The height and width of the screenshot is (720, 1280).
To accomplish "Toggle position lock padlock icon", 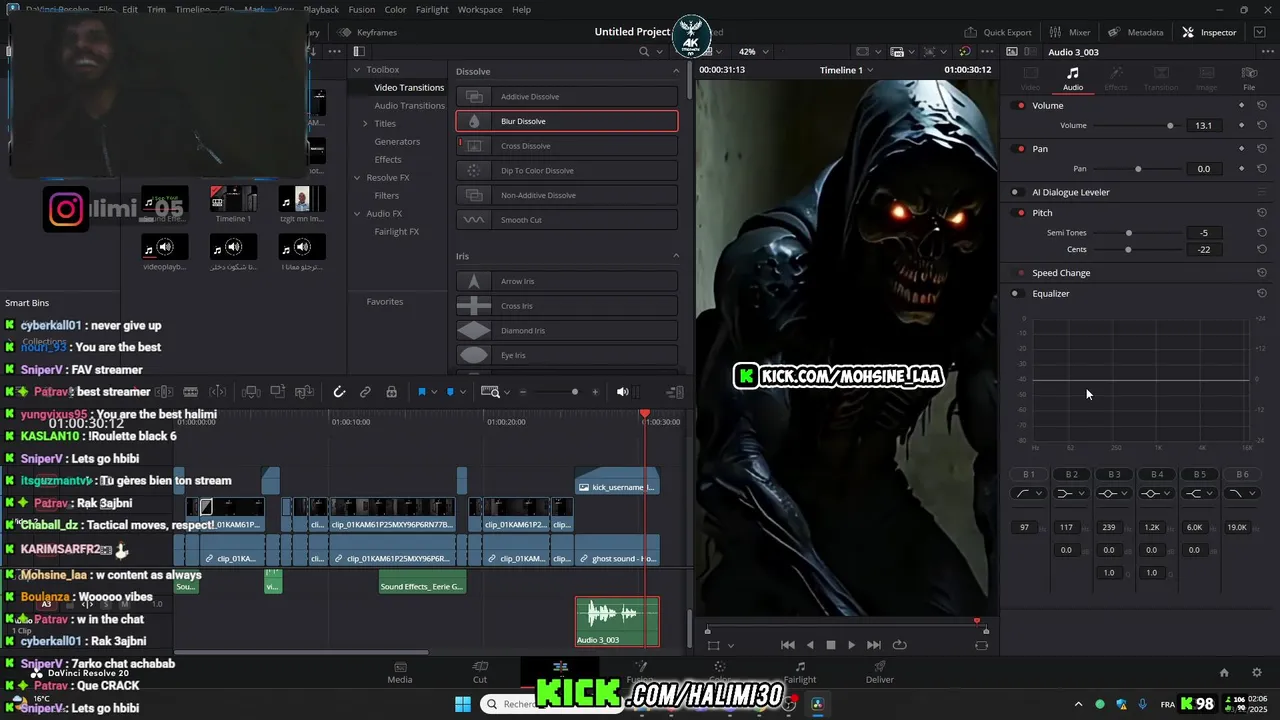I will pyautogui.click(x=391, y=392).
